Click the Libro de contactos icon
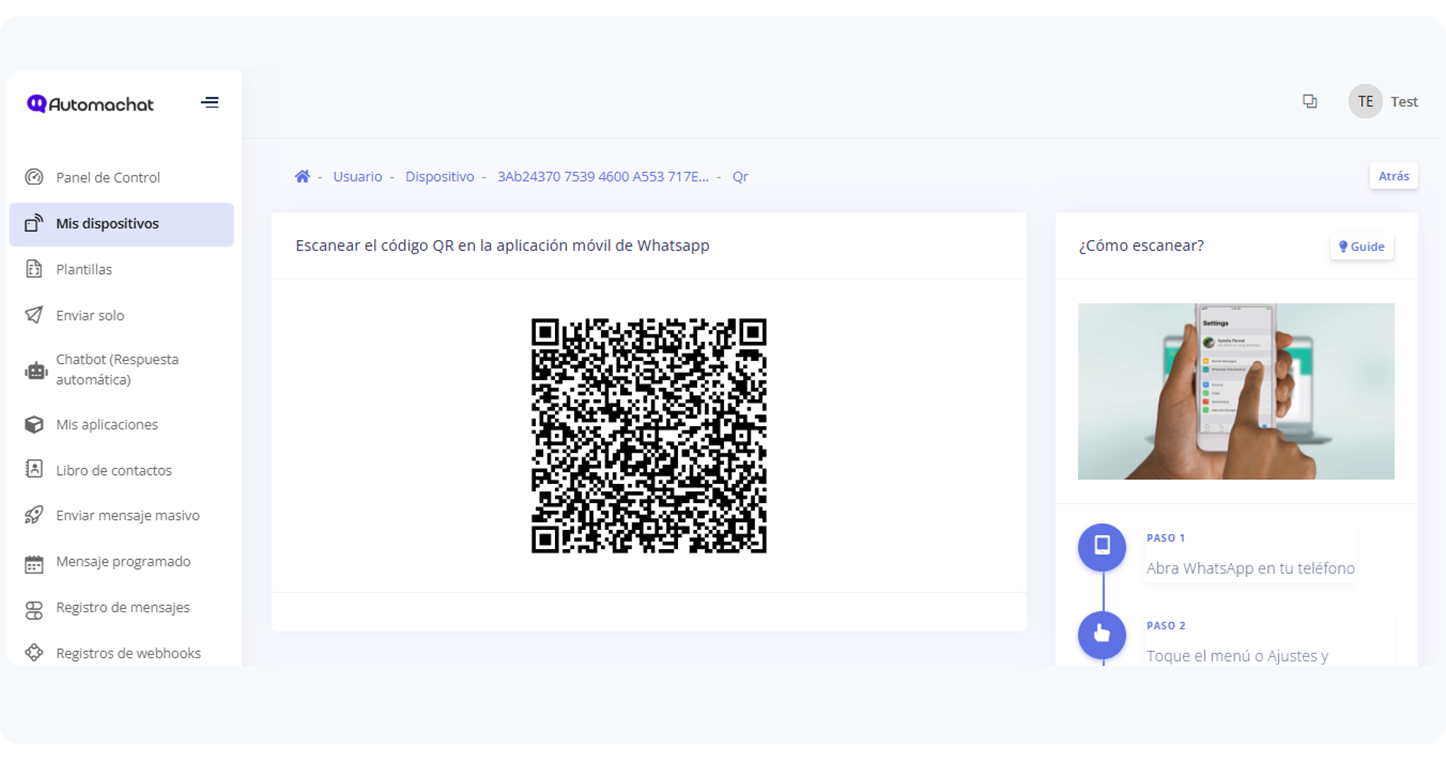Screen dimensions: 1446x762 34,470
